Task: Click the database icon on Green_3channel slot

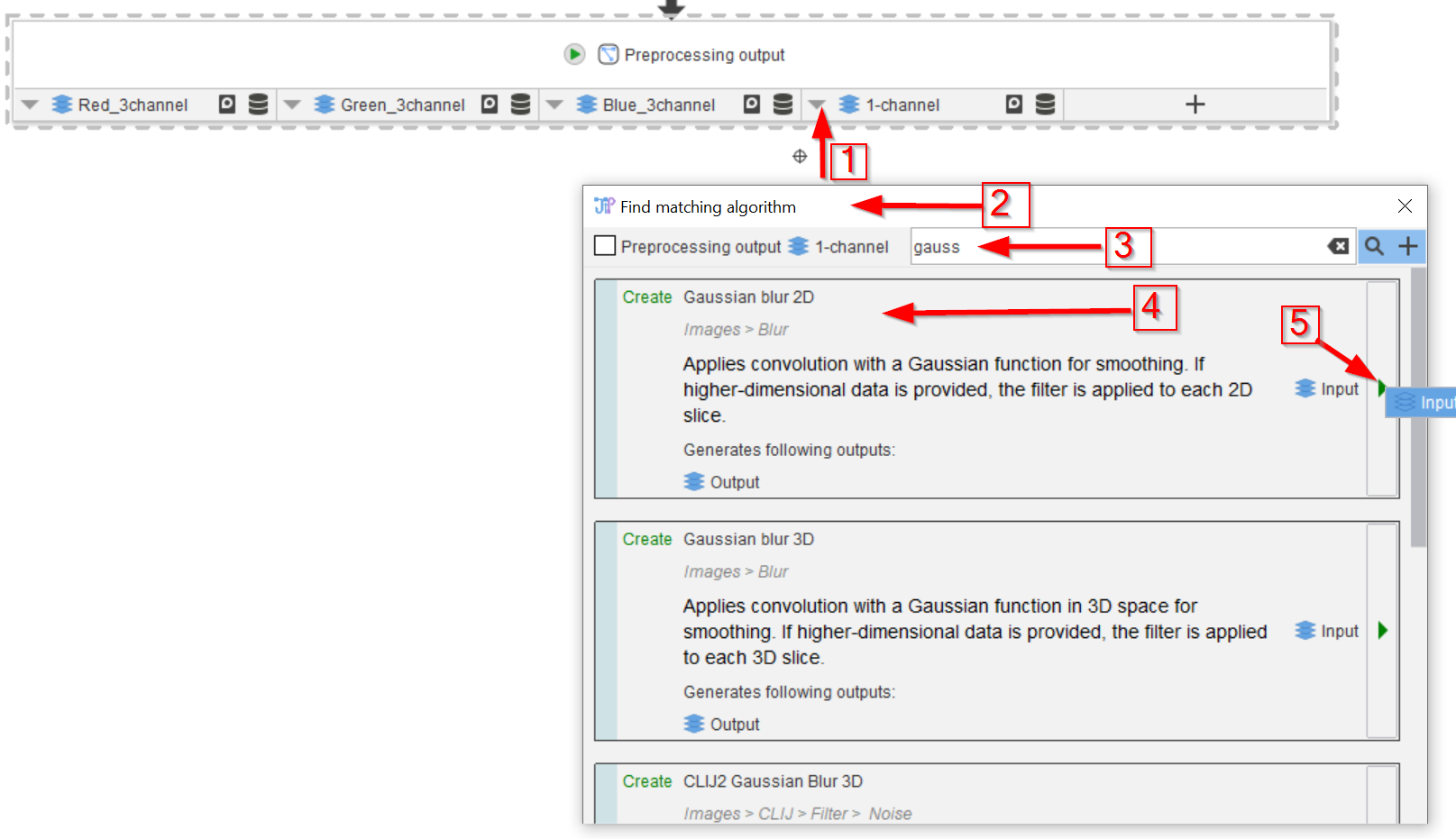Action: pos(520,105)
